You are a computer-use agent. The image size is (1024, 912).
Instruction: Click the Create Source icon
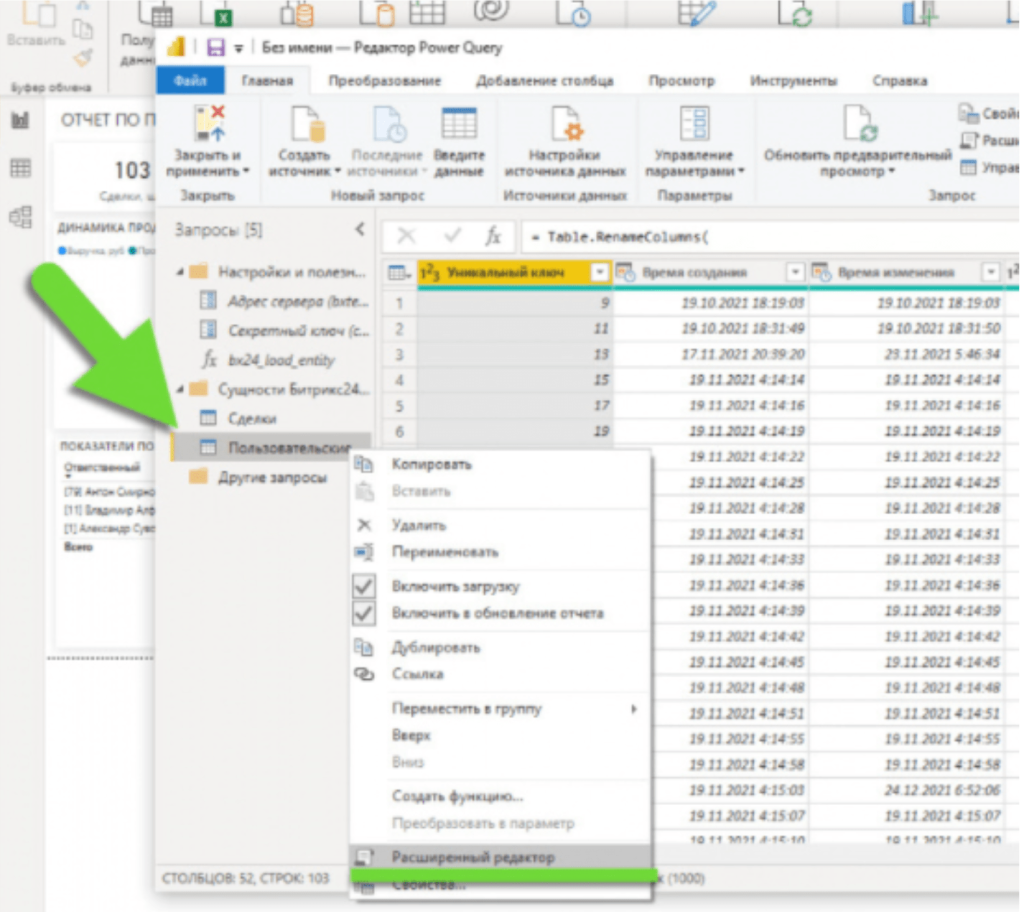point(304,125)
